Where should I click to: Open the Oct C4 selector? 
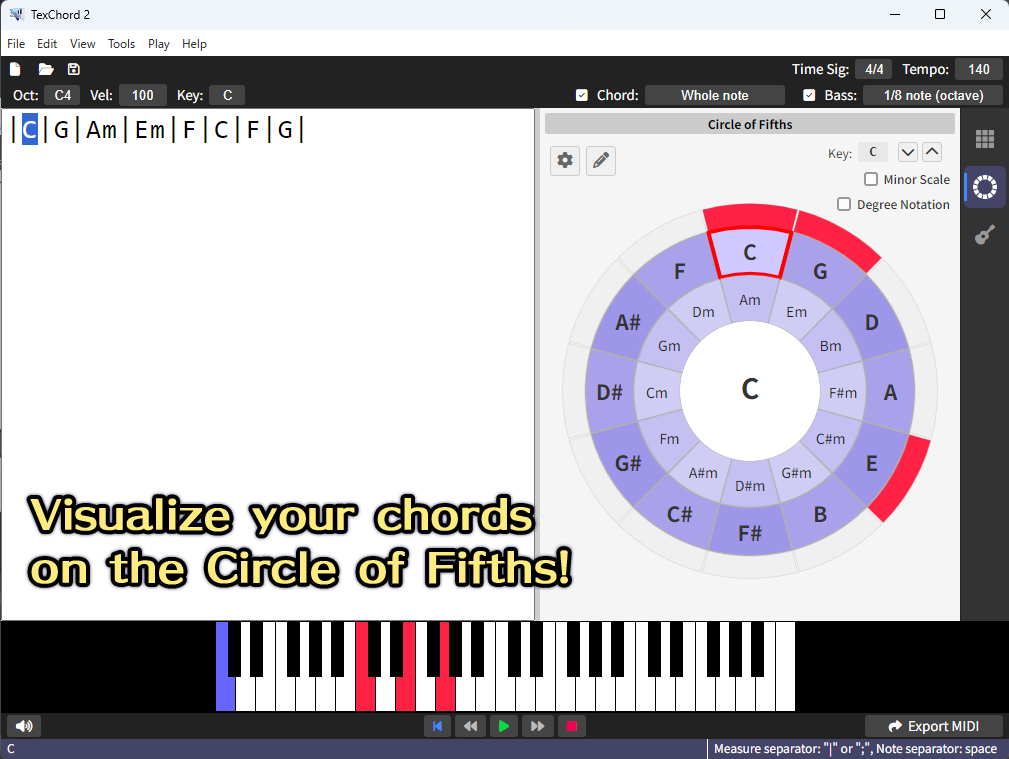click(x=62, y=95)
